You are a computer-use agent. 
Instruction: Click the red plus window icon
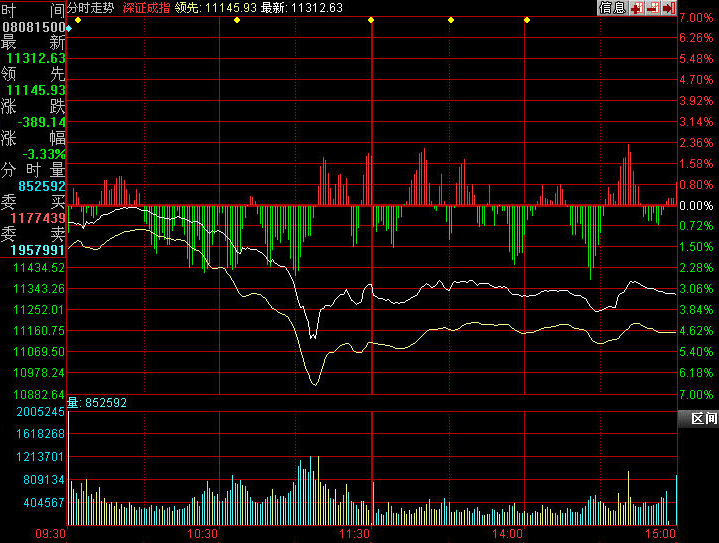pyautogui.click(x=636, y=8)
